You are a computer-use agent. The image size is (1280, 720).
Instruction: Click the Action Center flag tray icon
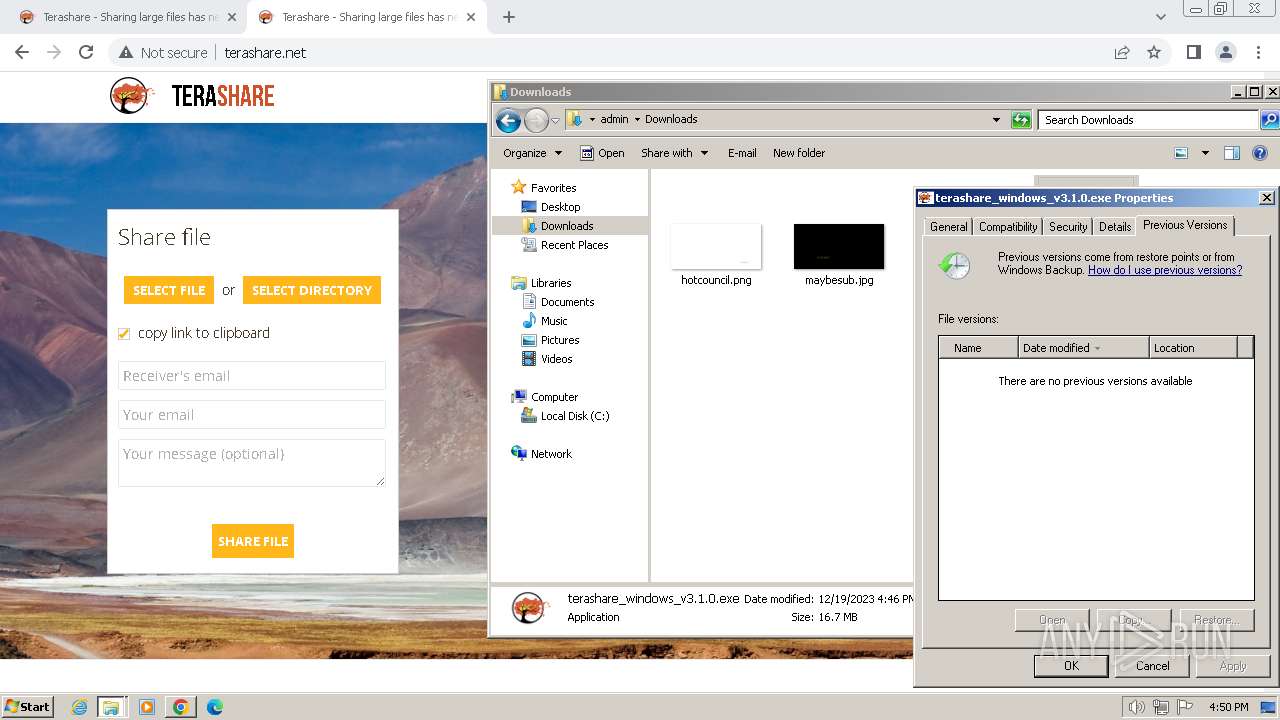click(x=1185, y=707)
